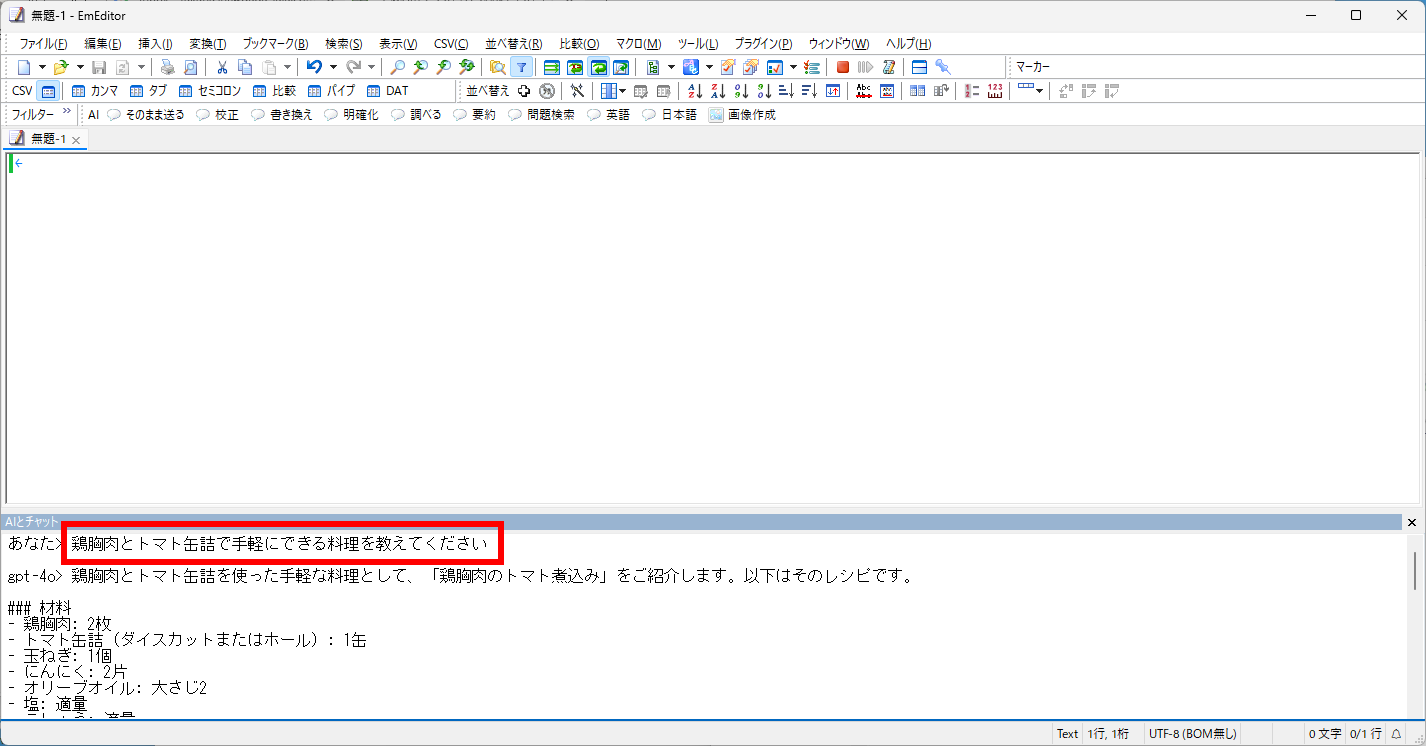Click the Sort Z to A icon
1426x746 pixels.
point(718,91)
